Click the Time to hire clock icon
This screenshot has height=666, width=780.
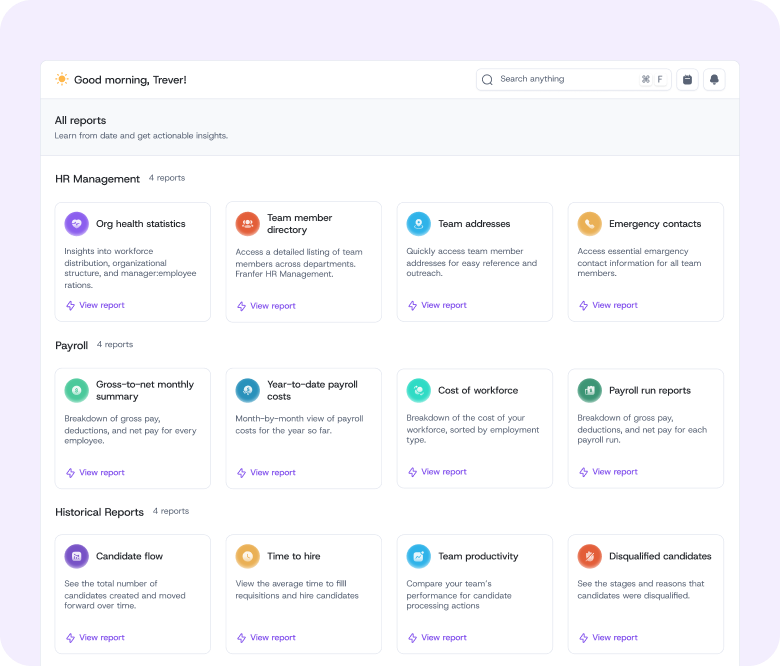pyautogui.click(x=248, y=556)
